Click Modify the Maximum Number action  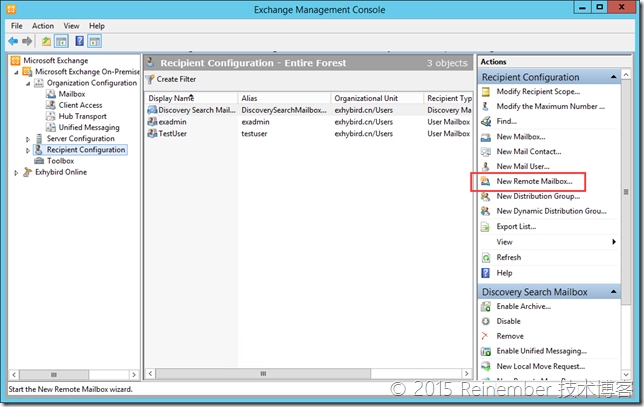tap(550, 106)
